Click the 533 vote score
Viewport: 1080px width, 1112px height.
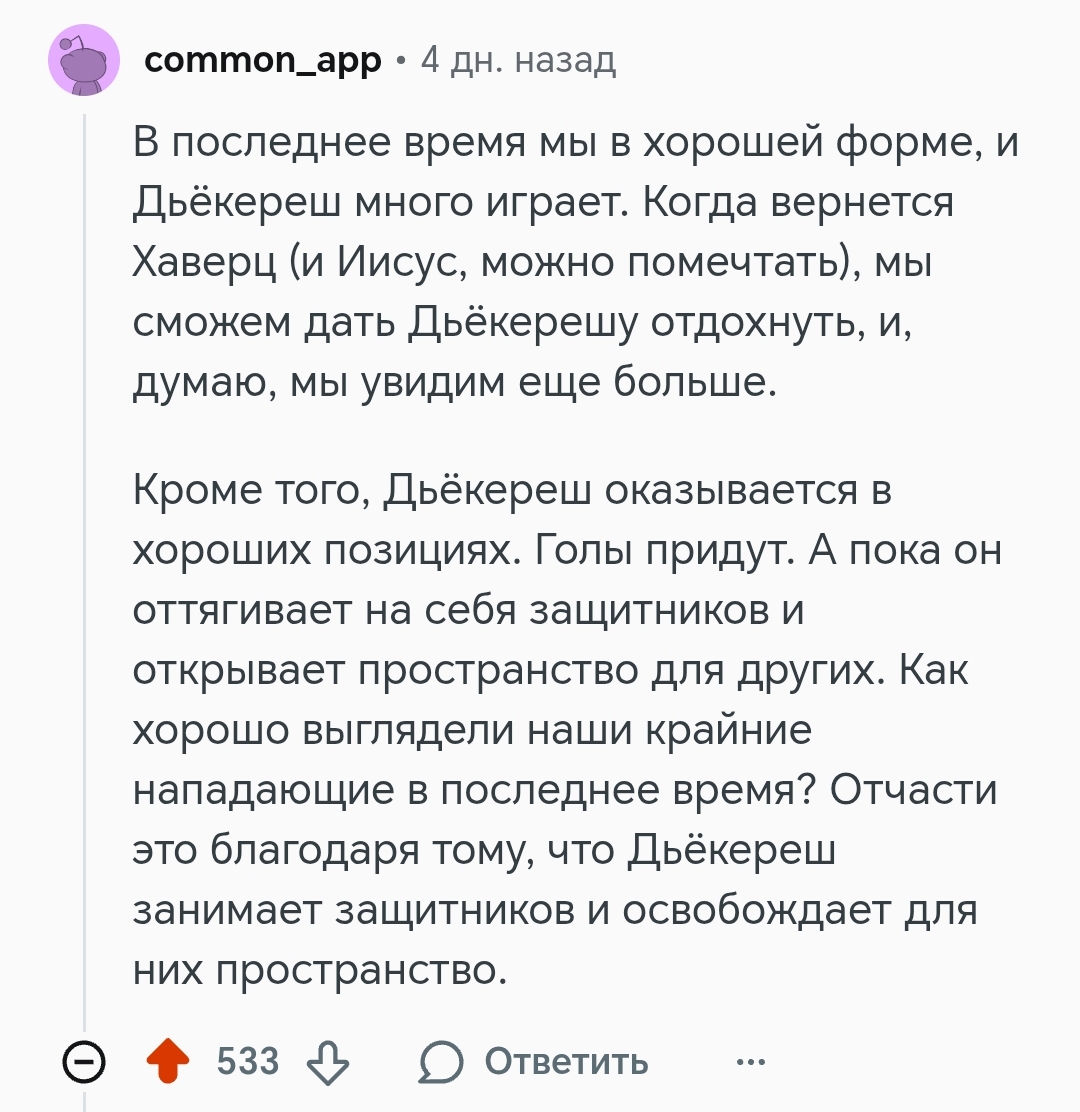(x=249, y=1061)
